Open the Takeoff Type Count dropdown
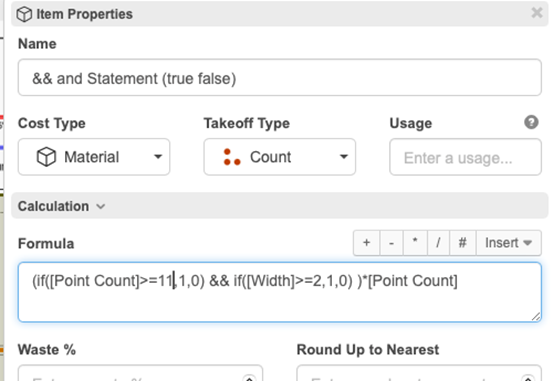Viewport: 553px width, 381px height. [279, 157]
